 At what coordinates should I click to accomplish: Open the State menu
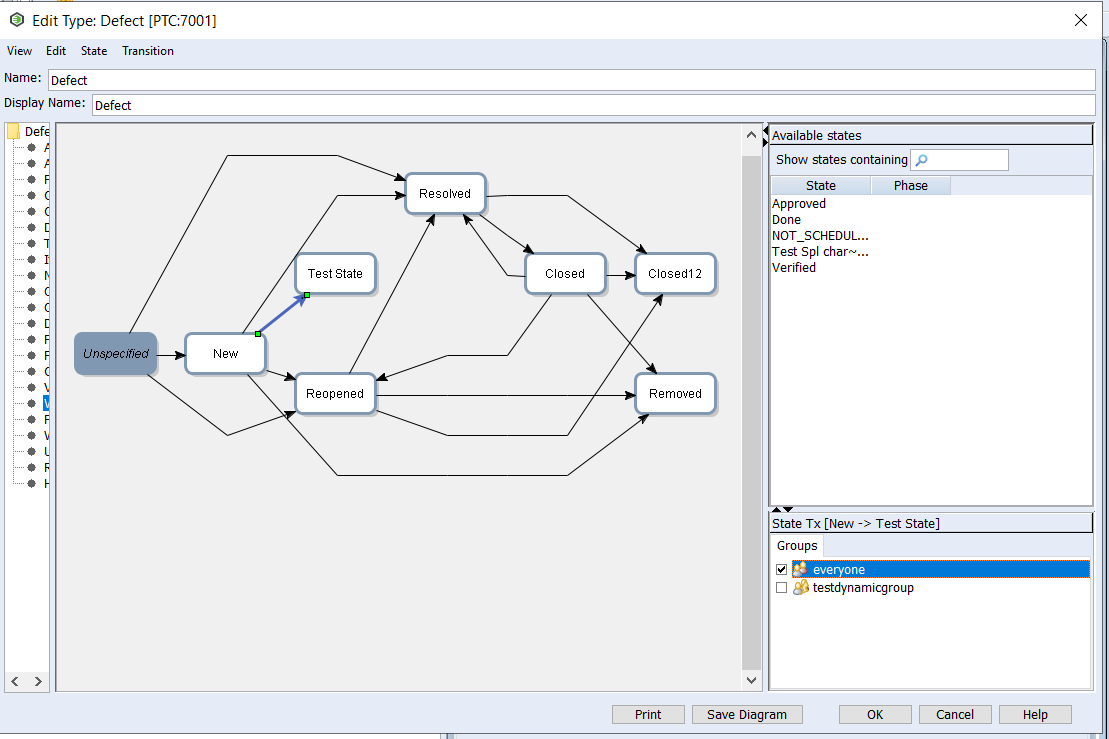click(x=94, y=51)
